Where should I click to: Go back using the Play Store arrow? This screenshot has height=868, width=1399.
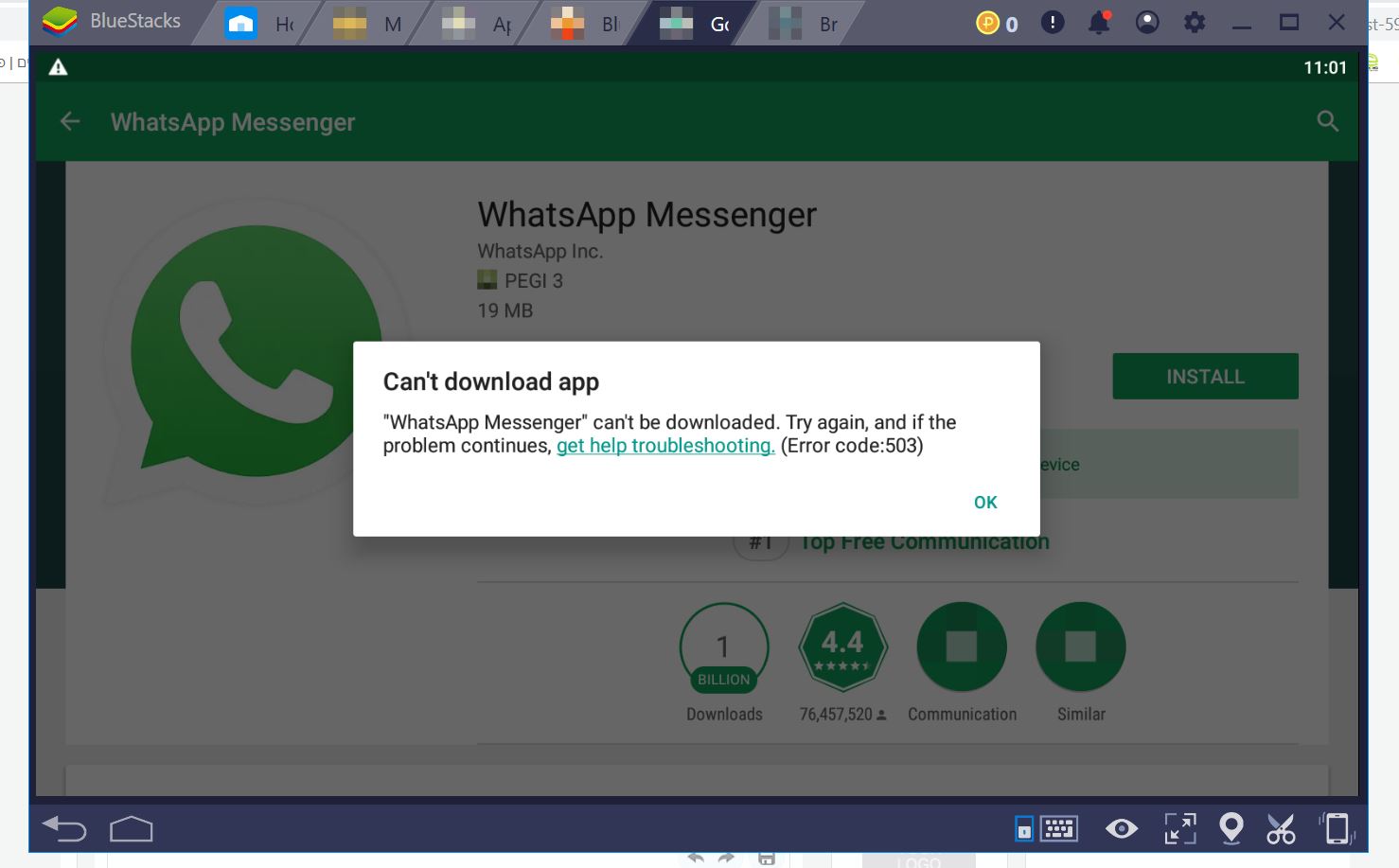(x=70, y=121)
